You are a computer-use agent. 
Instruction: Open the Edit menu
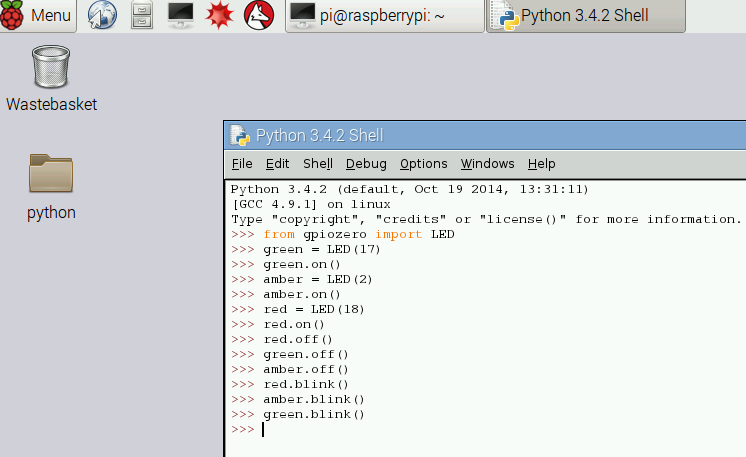tap(277, 164)
